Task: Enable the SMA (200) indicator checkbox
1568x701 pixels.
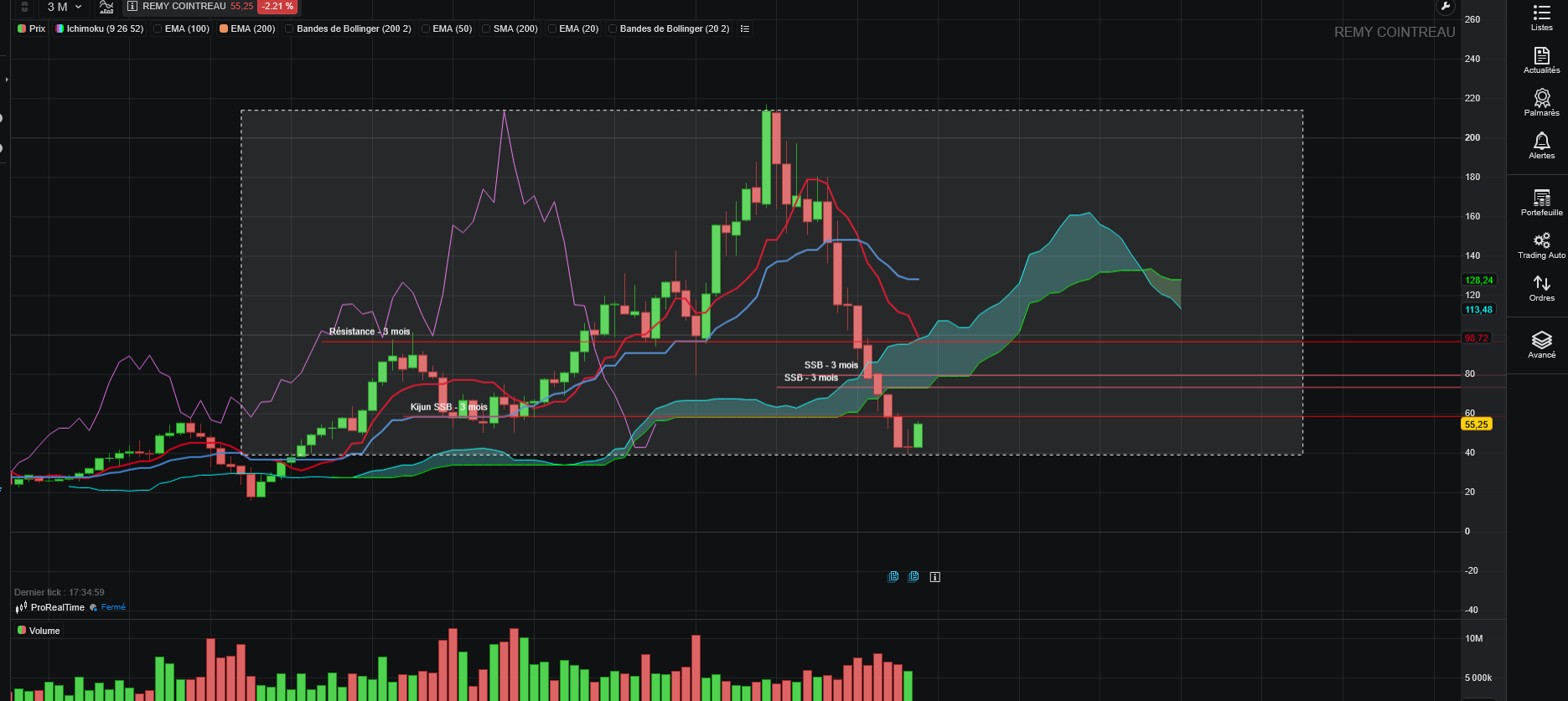Action: pyautogui.click(x=486, y=28)
